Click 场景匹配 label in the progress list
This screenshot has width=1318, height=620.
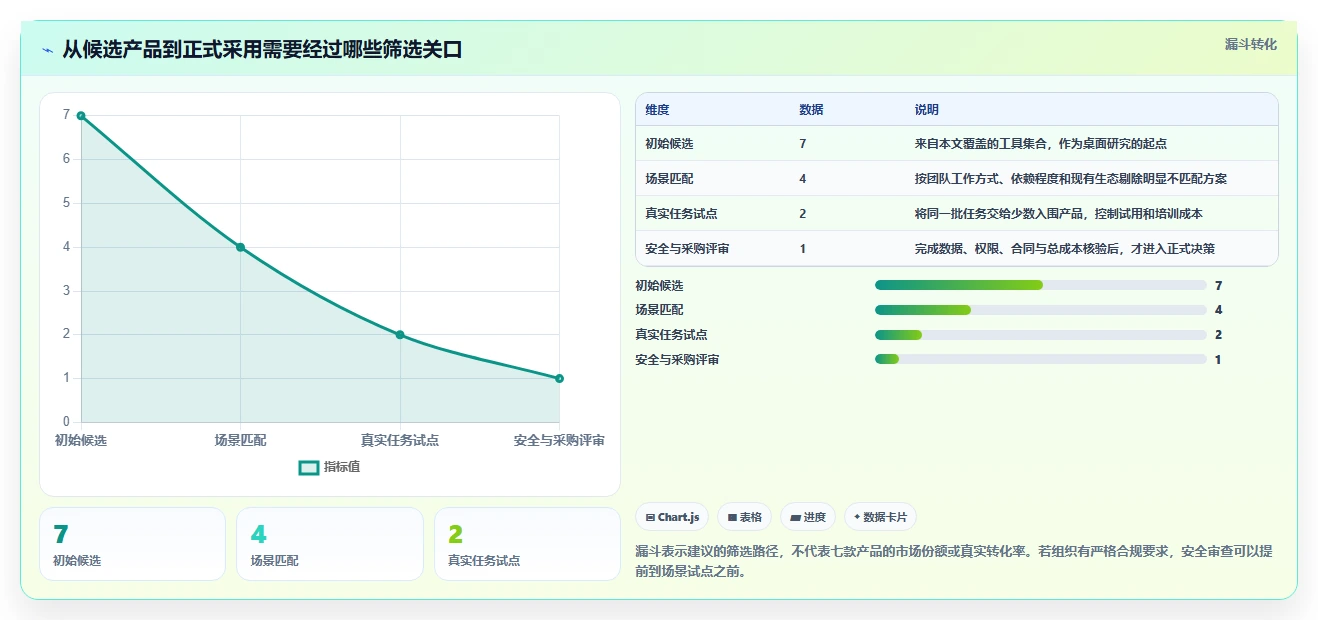(659, 310)
